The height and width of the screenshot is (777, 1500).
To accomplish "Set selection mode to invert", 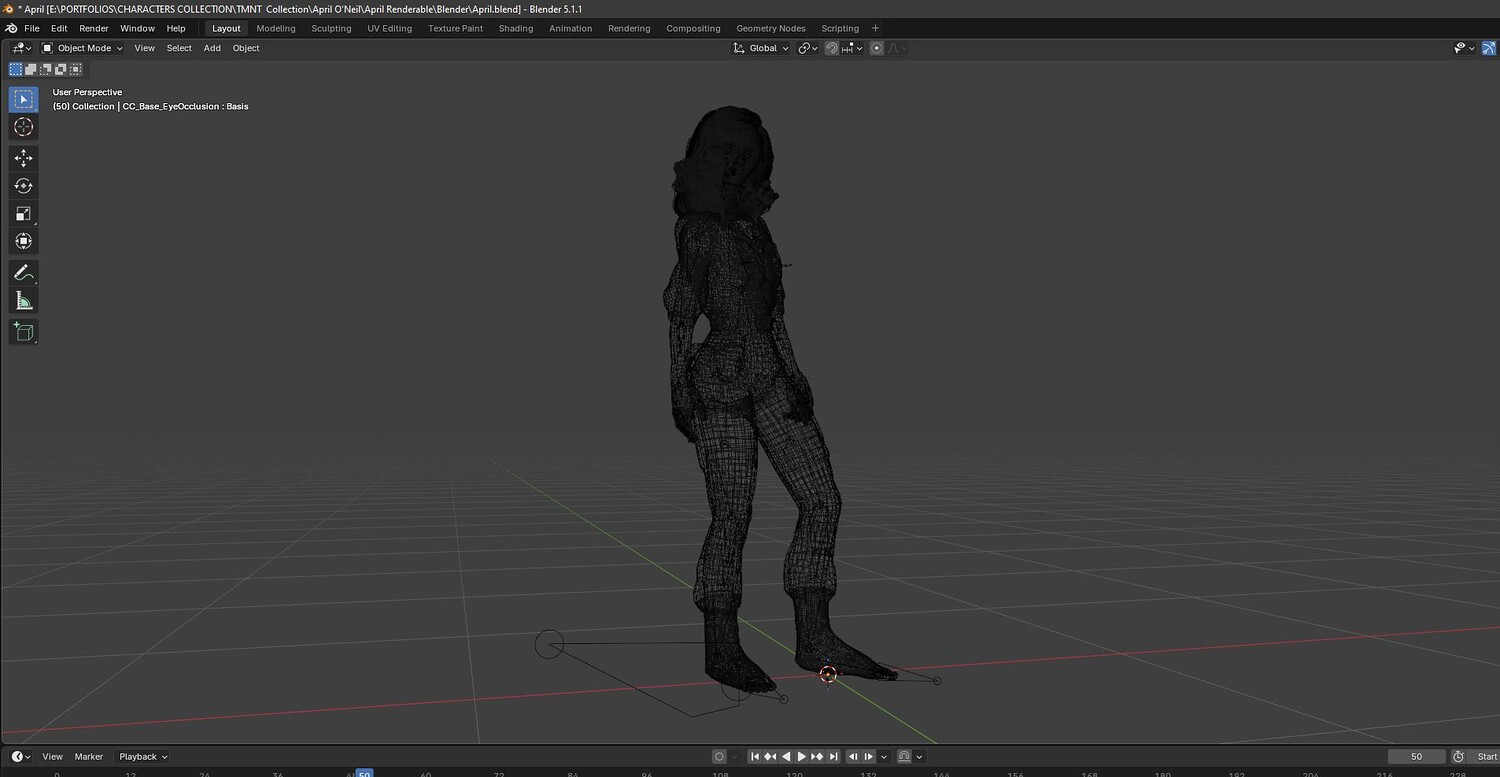I will (61, 69).
